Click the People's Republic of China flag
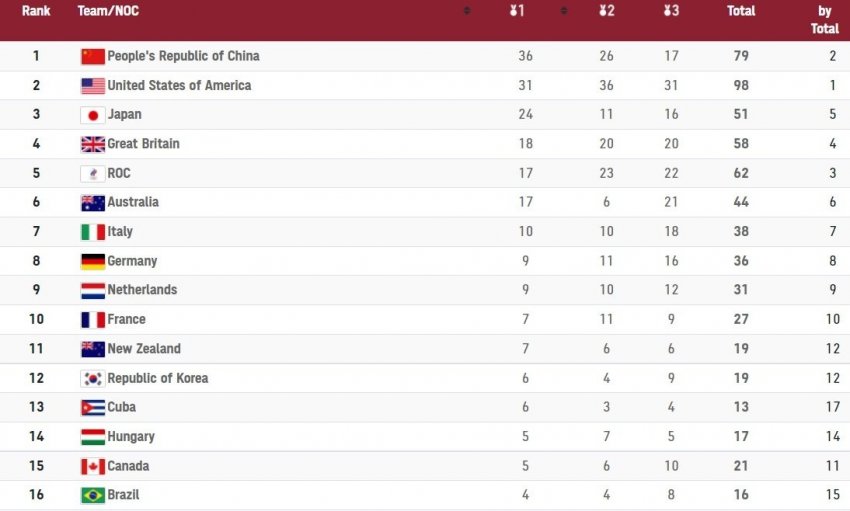Viewport: 850px width, 511px height. click(93, 56)
